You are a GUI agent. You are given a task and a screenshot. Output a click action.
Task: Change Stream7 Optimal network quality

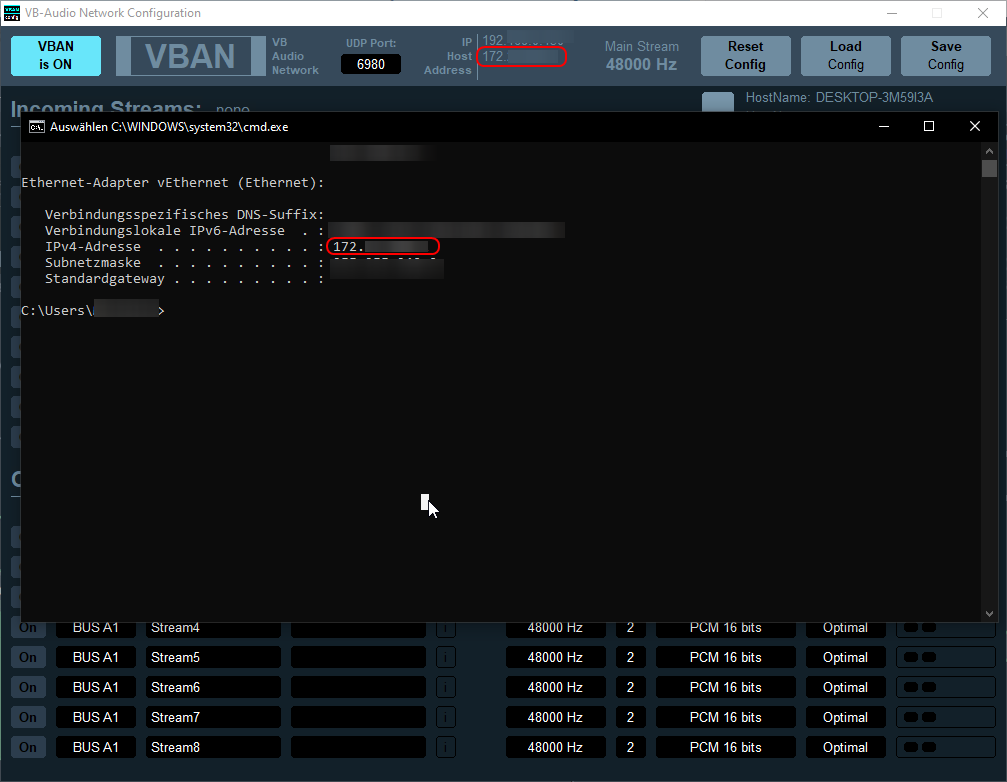[x=845, y=717]
